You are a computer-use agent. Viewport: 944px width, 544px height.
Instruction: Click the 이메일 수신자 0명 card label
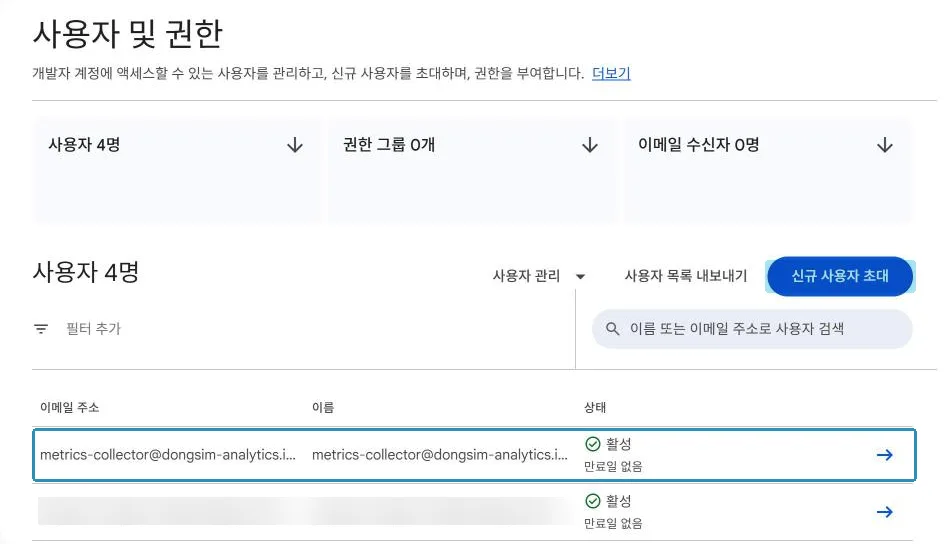pos(698,144)
